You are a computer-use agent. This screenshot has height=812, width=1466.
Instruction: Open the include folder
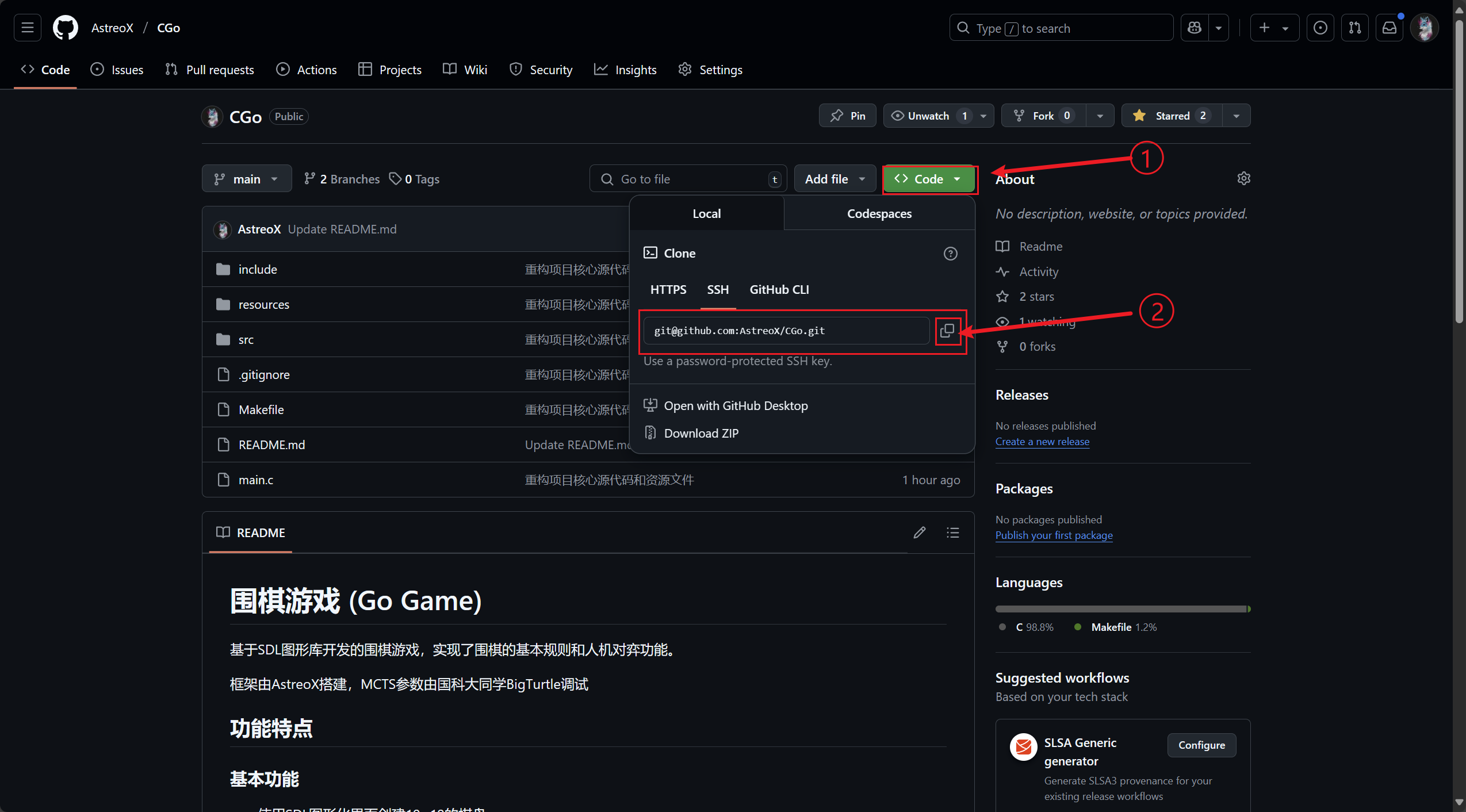click(258, 269)
